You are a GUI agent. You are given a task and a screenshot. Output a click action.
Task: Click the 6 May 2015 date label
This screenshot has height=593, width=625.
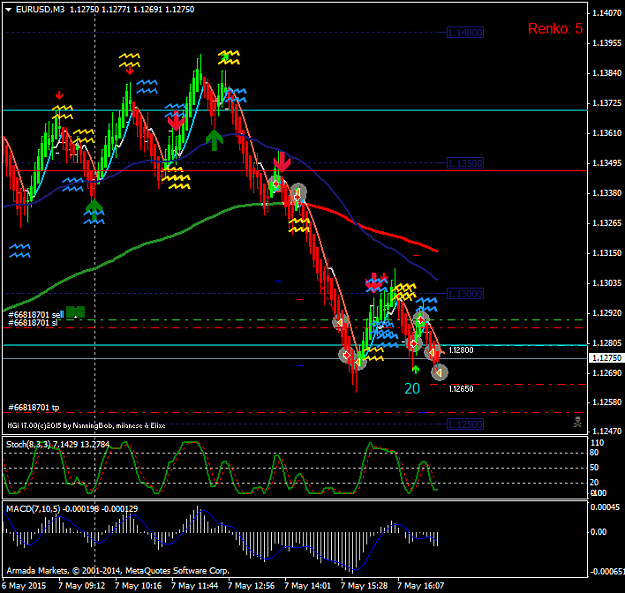24,586
